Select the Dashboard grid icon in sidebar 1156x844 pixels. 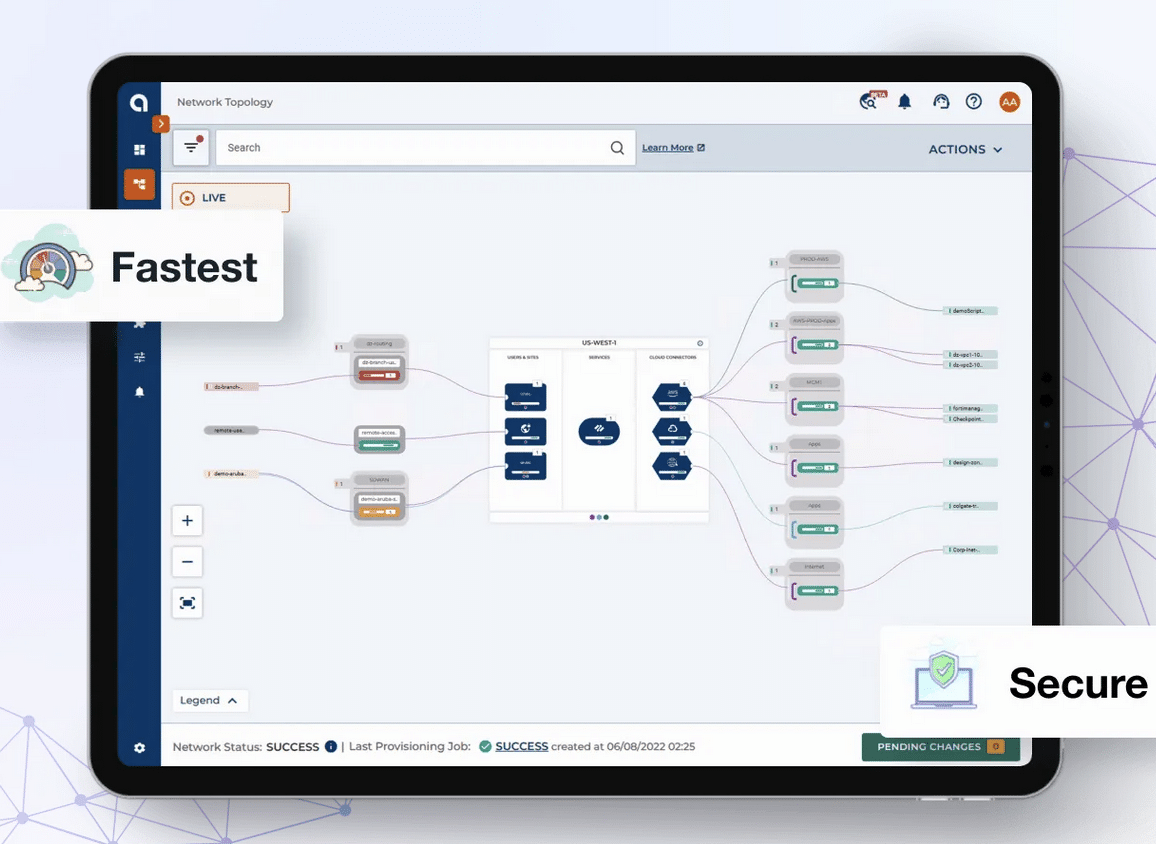[139, 149]
